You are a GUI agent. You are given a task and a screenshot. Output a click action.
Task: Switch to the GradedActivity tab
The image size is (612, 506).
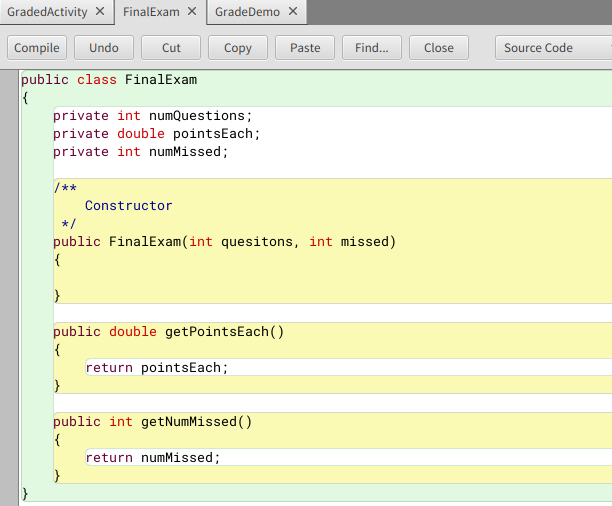(x=48, y=12)
